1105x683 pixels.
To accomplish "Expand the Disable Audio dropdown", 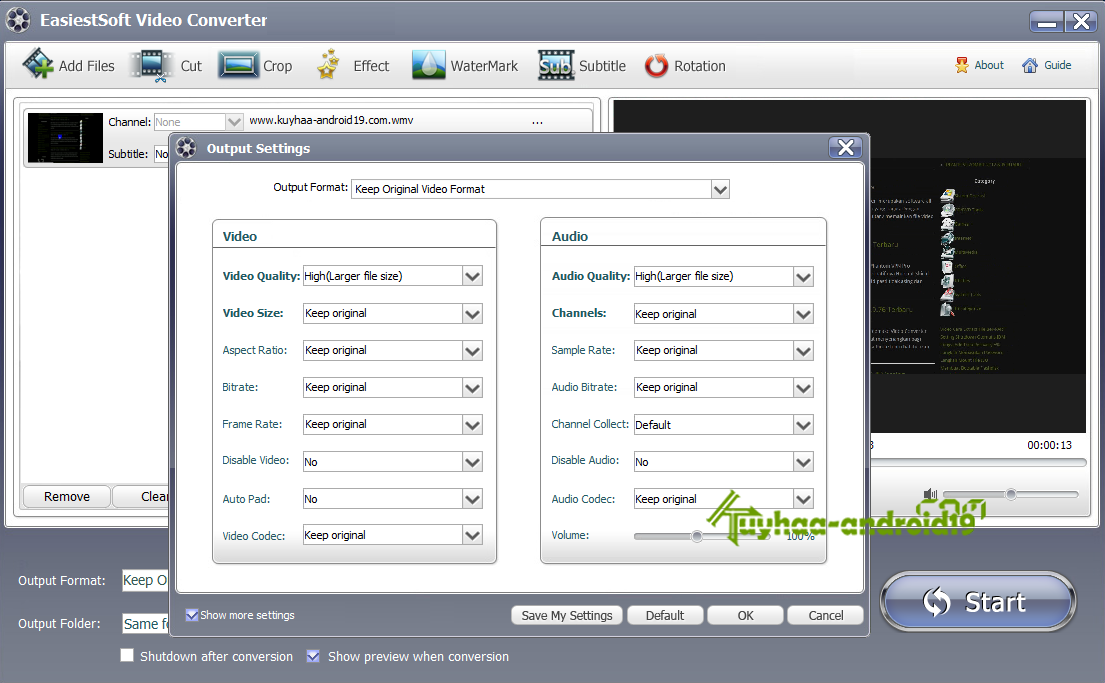I will [803, 462].
